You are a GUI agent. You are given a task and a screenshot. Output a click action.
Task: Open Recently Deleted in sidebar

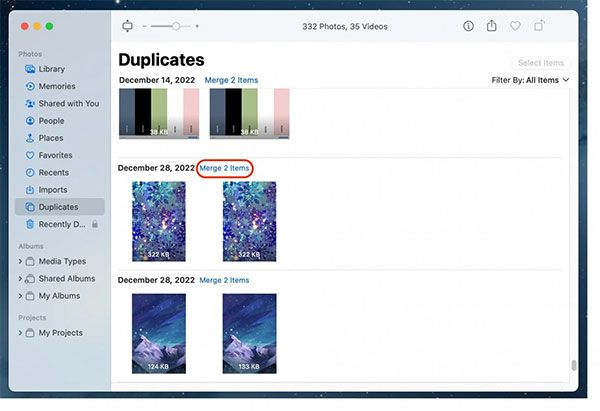point(60,224)
